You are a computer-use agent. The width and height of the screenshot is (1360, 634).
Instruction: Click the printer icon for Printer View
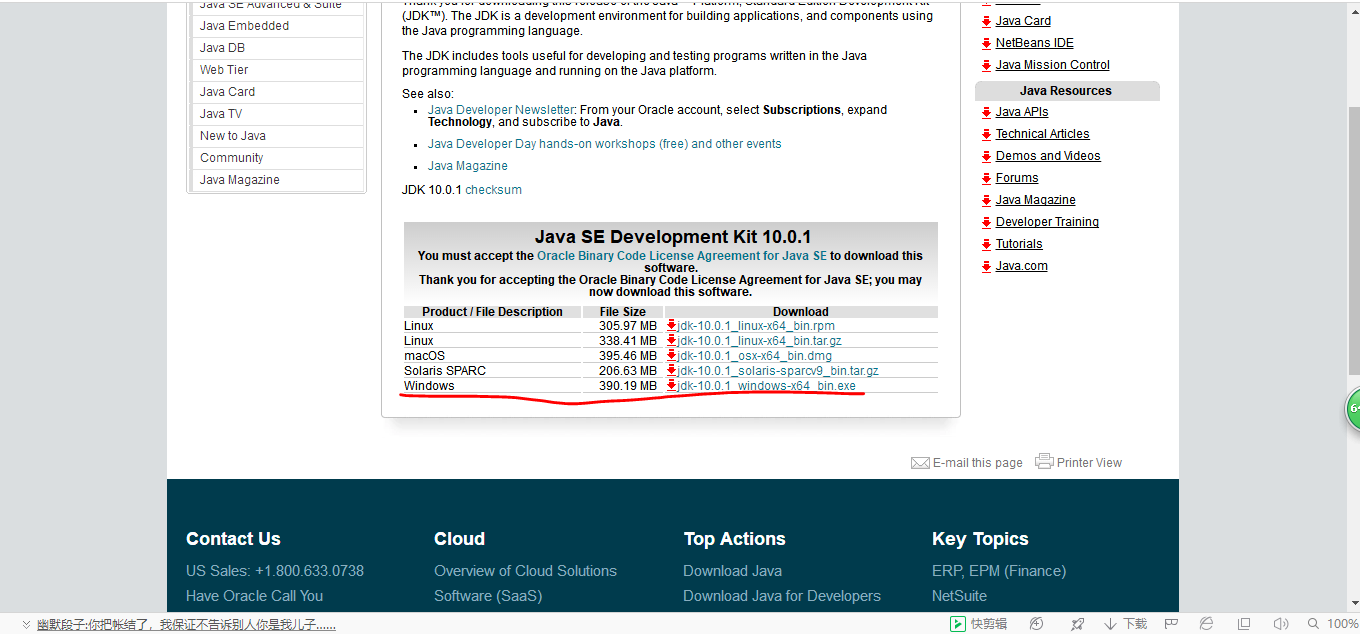(x=1044, y=461)
